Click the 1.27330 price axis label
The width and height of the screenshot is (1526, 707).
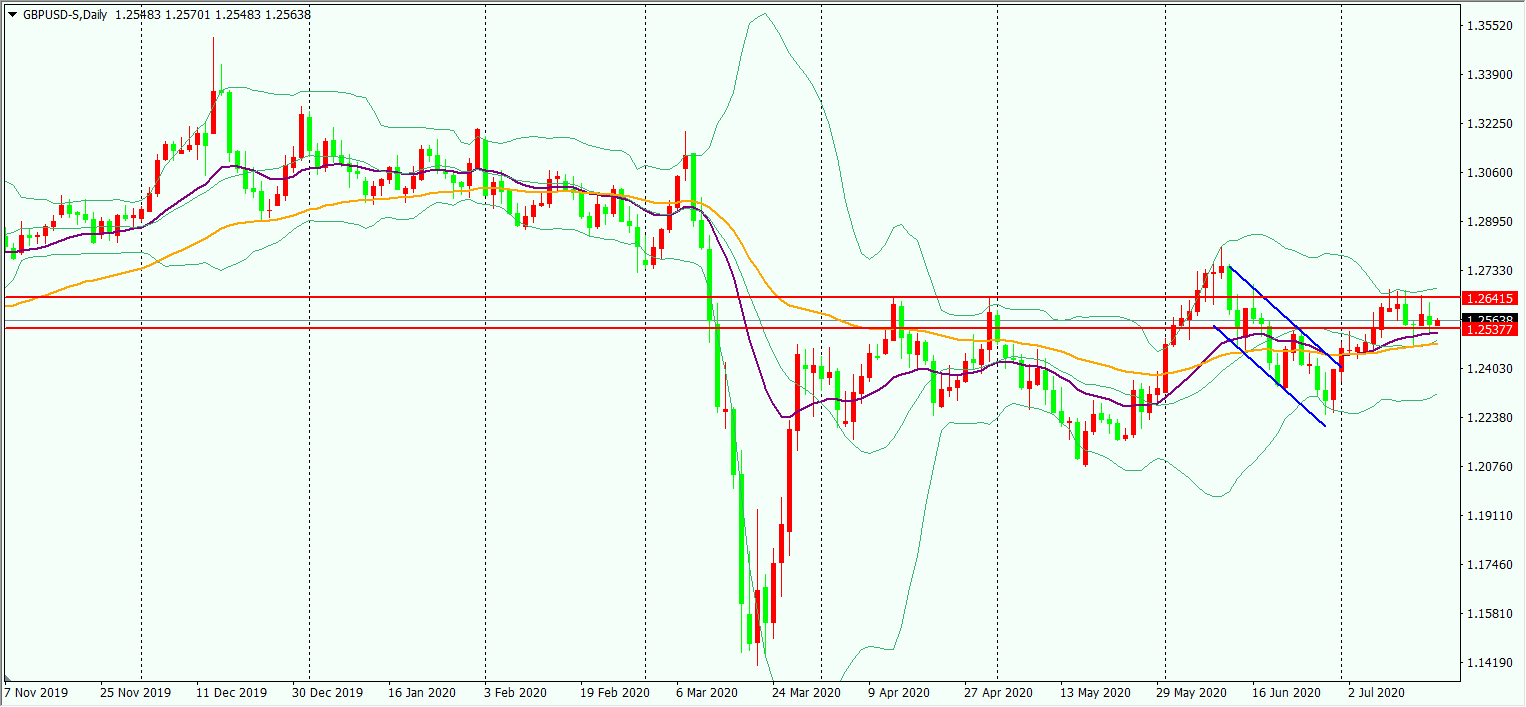tap(1489, 271)
